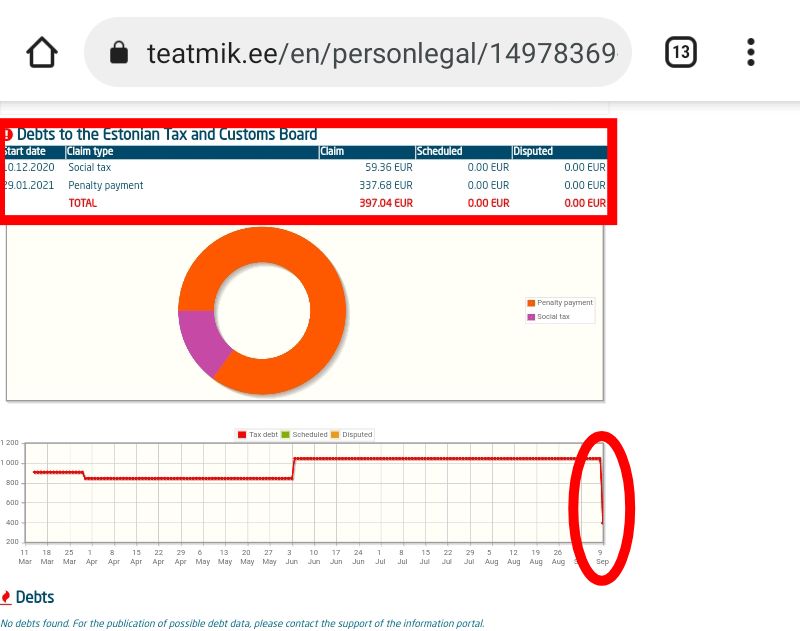Click the 59.36 EUR claim value
Viewport: 800px width, 631px height.
coord(389,167)
